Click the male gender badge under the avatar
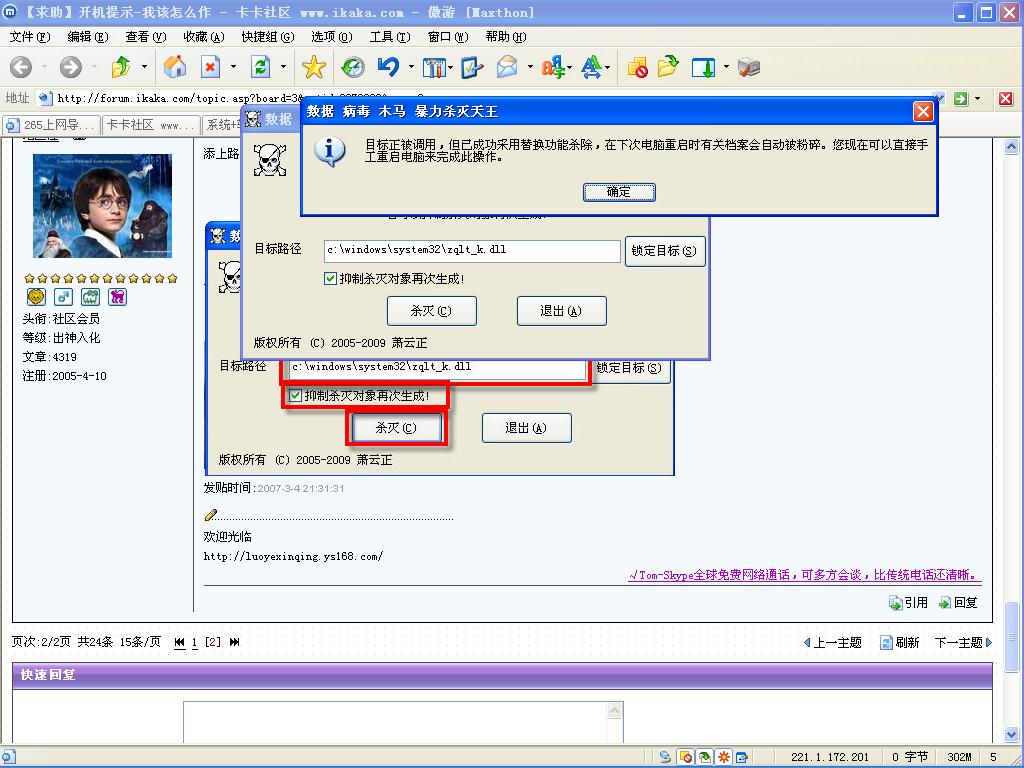Image resolution: width=1024 pixels, height=768 pixels. [63, 297]
